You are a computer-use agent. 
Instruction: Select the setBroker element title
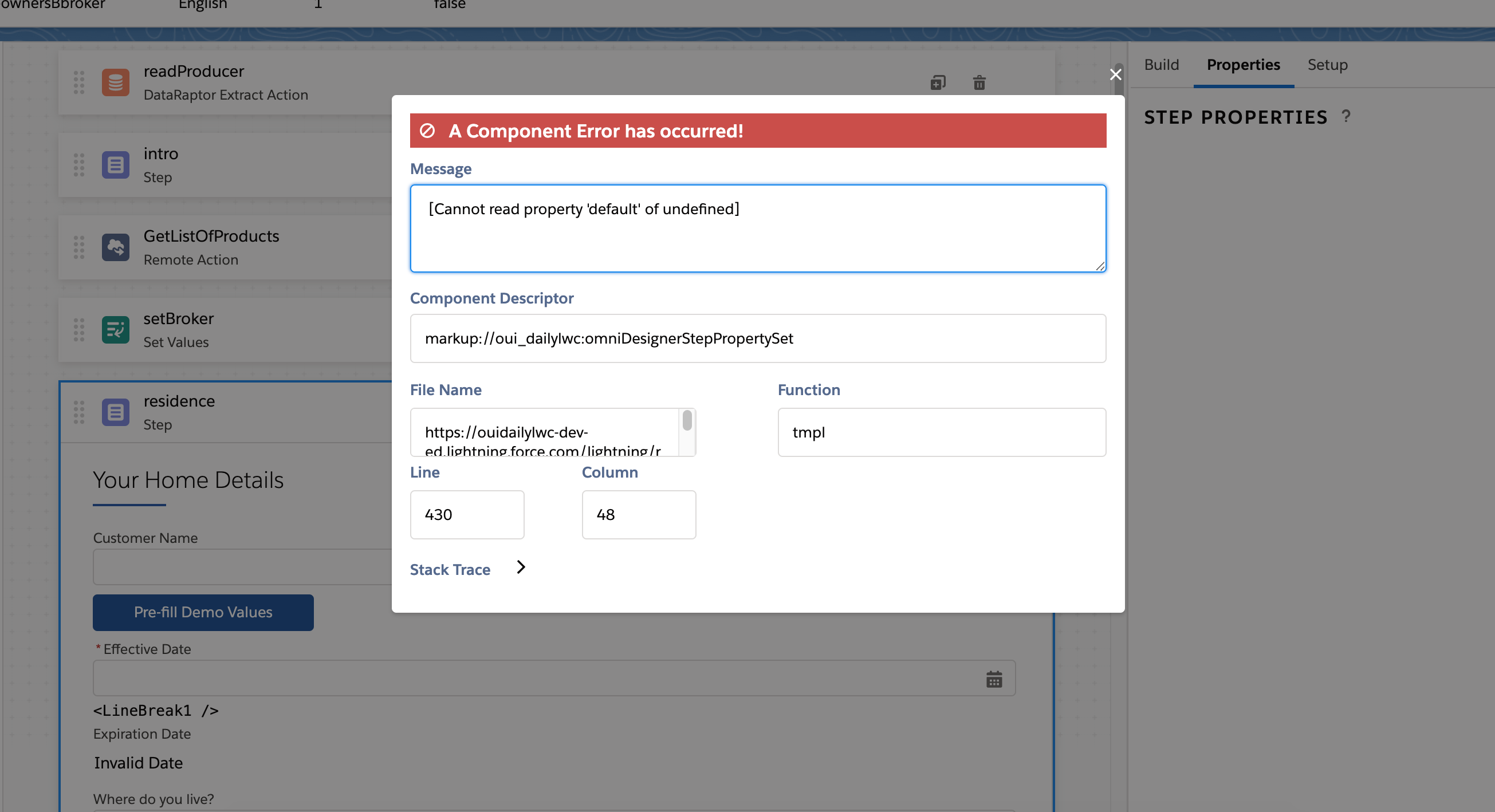(179, 318)
